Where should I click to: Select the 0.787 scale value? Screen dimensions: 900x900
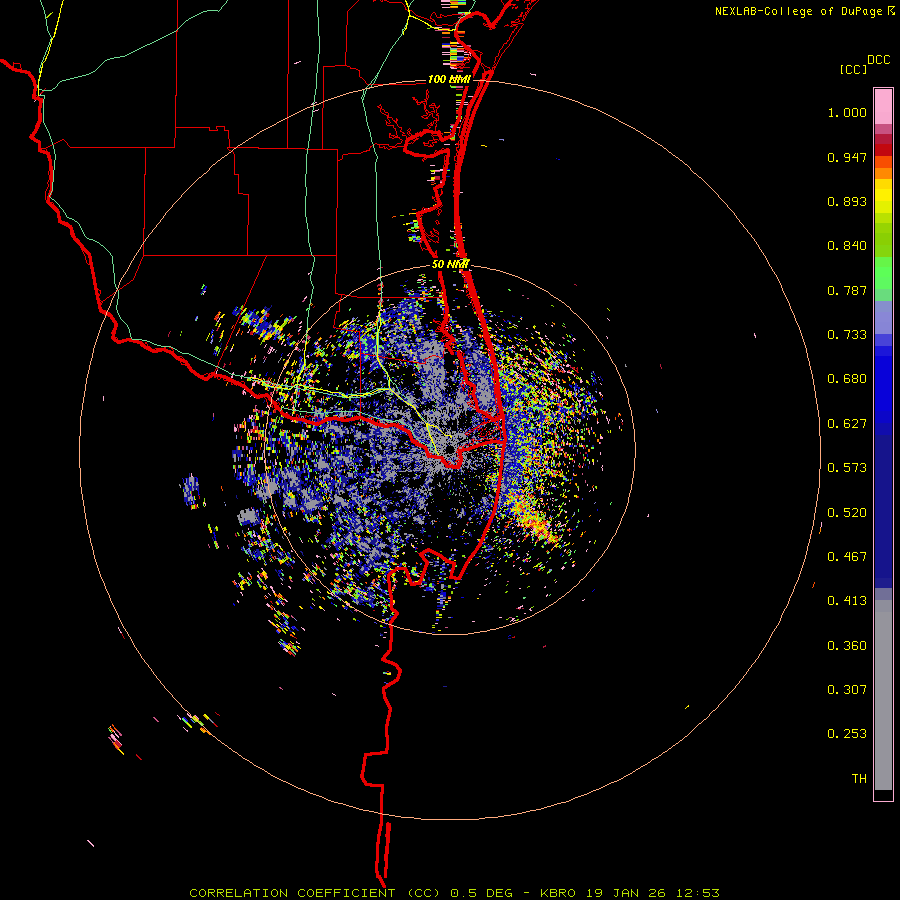847,290
